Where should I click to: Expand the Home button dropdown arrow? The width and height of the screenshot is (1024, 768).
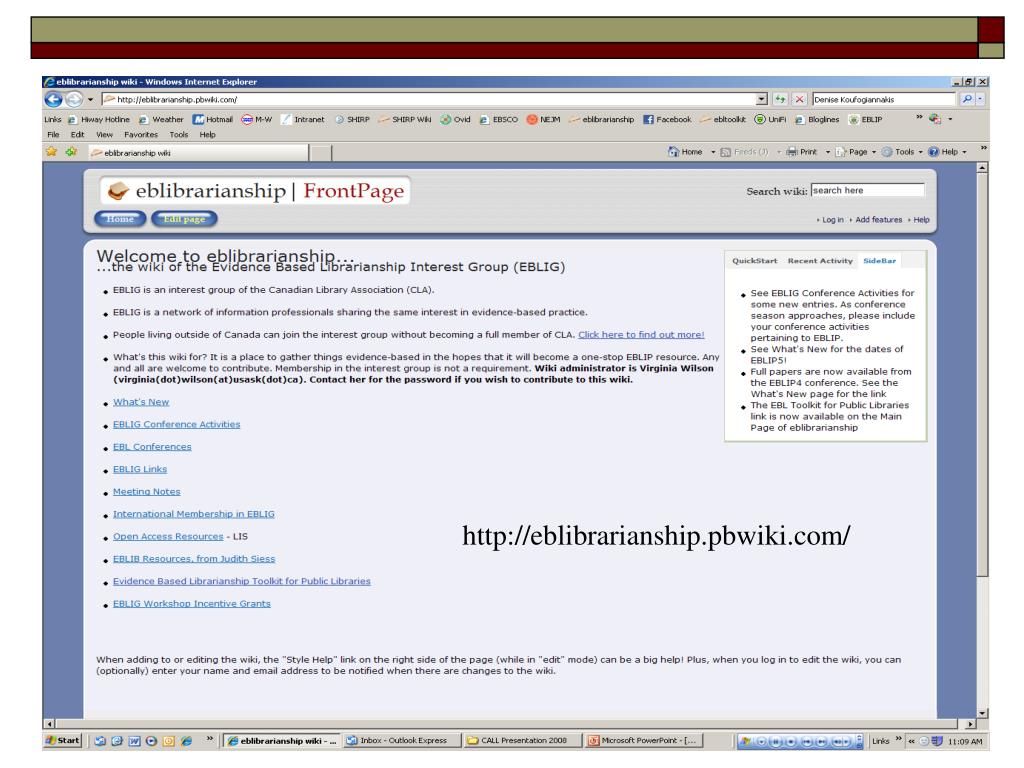click(712, 152)
